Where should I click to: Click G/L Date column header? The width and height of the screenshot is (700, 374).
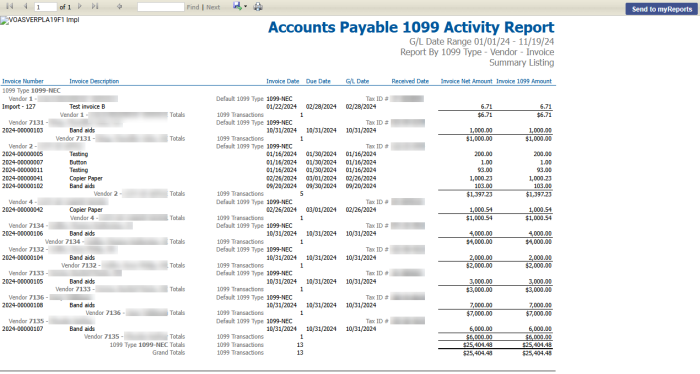click(x=357, y=81)
